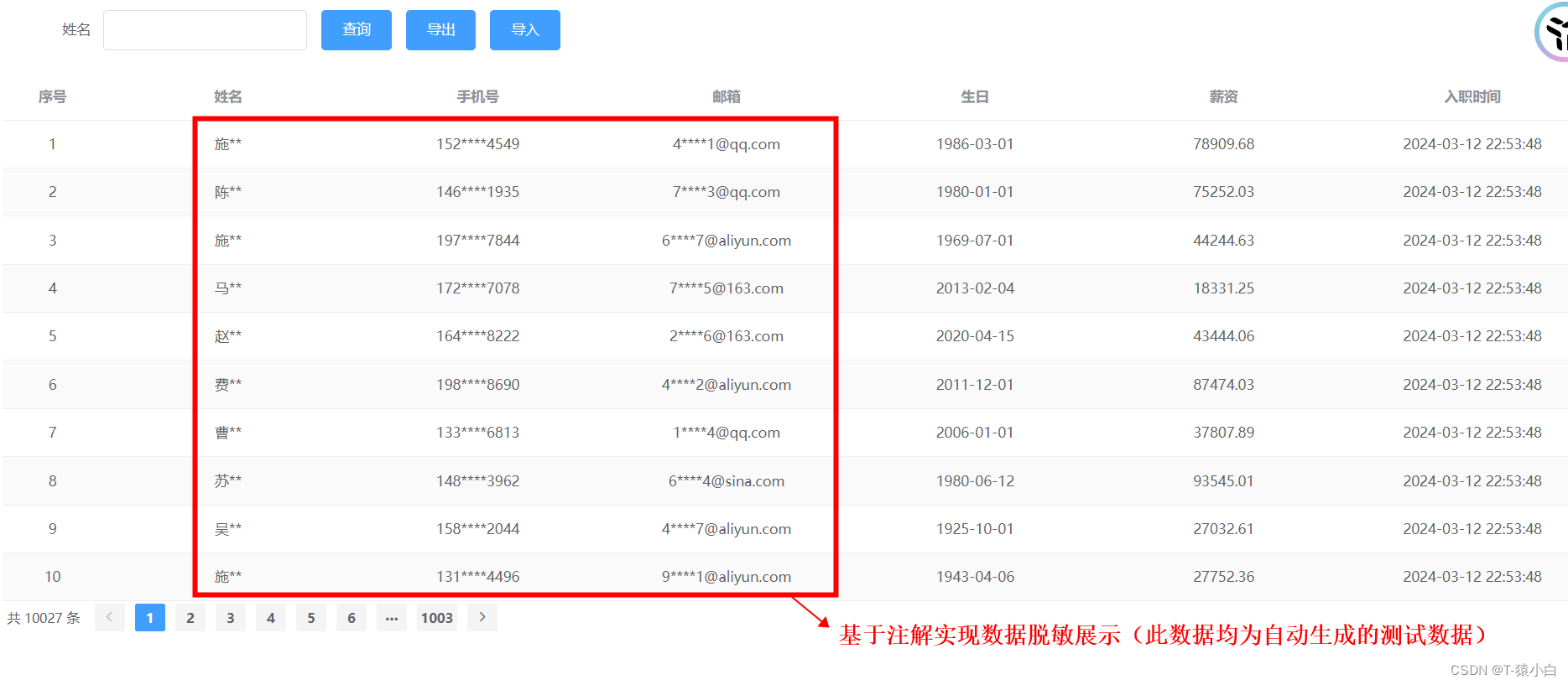Select email 6****4@sina.com
This screenshot has width=1568, height=685.
point(727,481)
